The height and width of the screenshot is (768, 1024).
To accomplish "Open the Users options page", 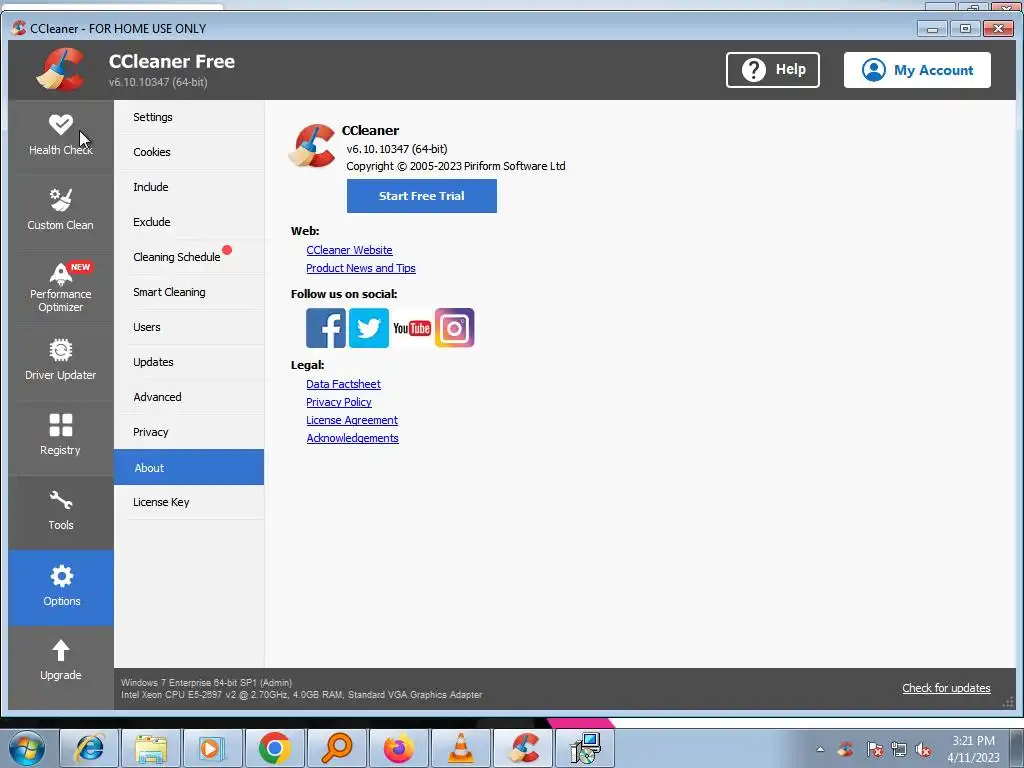I will tap(189, 327).
